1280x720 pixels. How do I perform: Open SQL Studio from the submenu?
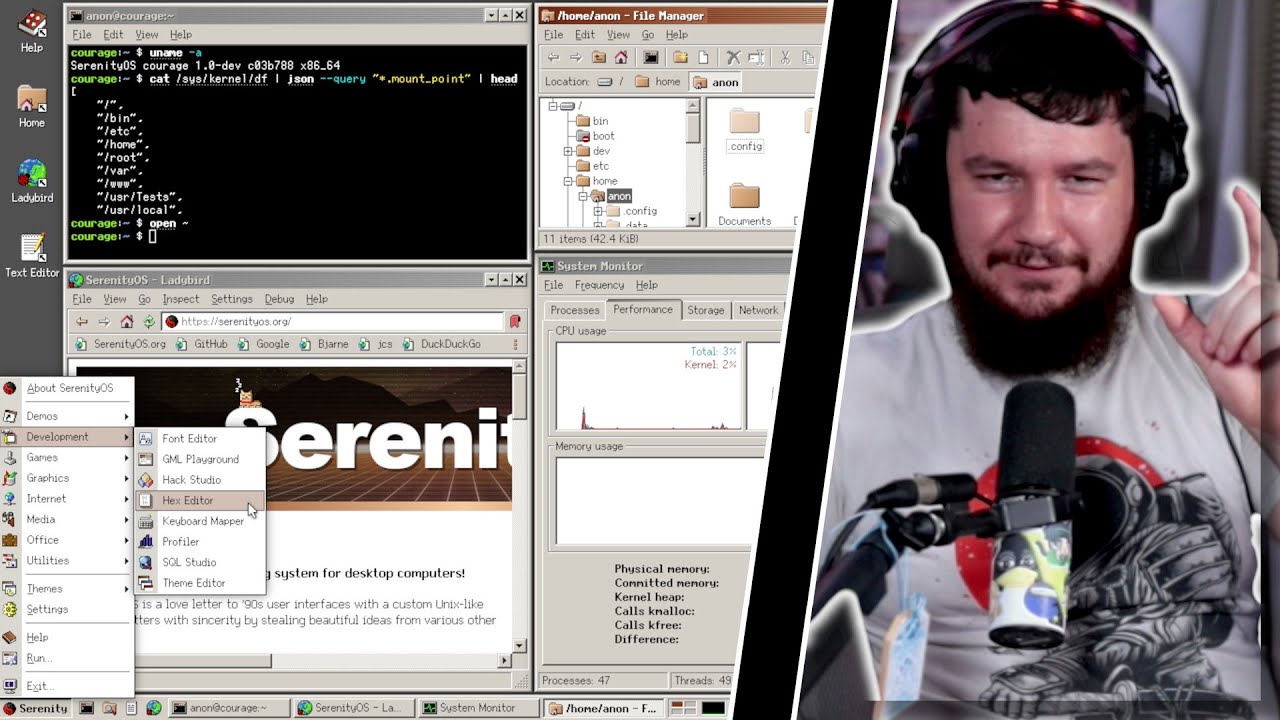coord(200,562)
